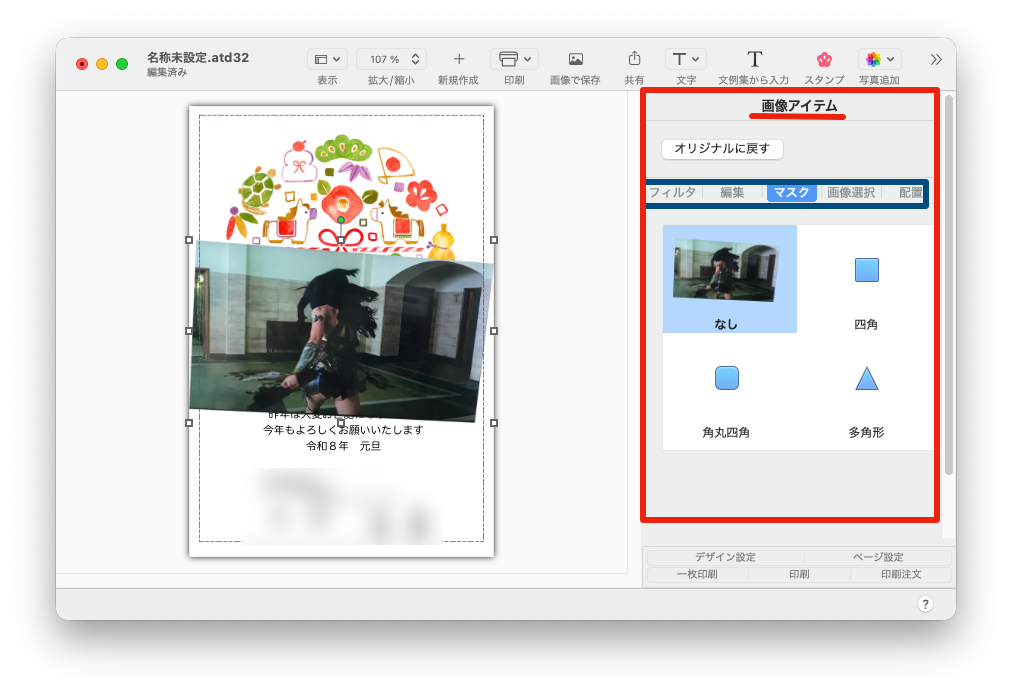Open the 写真追加 photo dropdown
1012x694 pixels.
879,59
